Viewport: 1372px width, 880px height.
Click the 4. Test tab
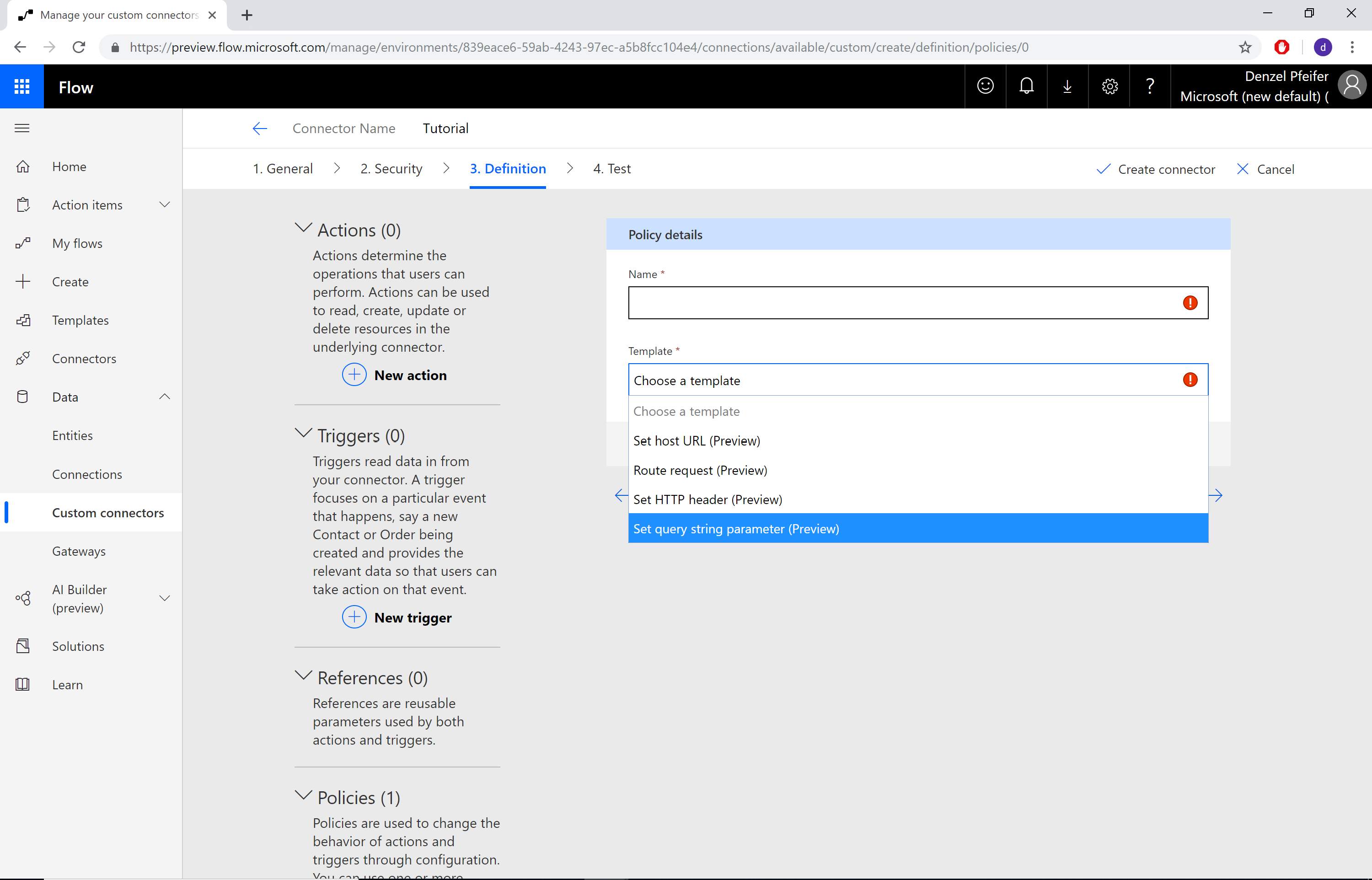click(x=610, y=168)
